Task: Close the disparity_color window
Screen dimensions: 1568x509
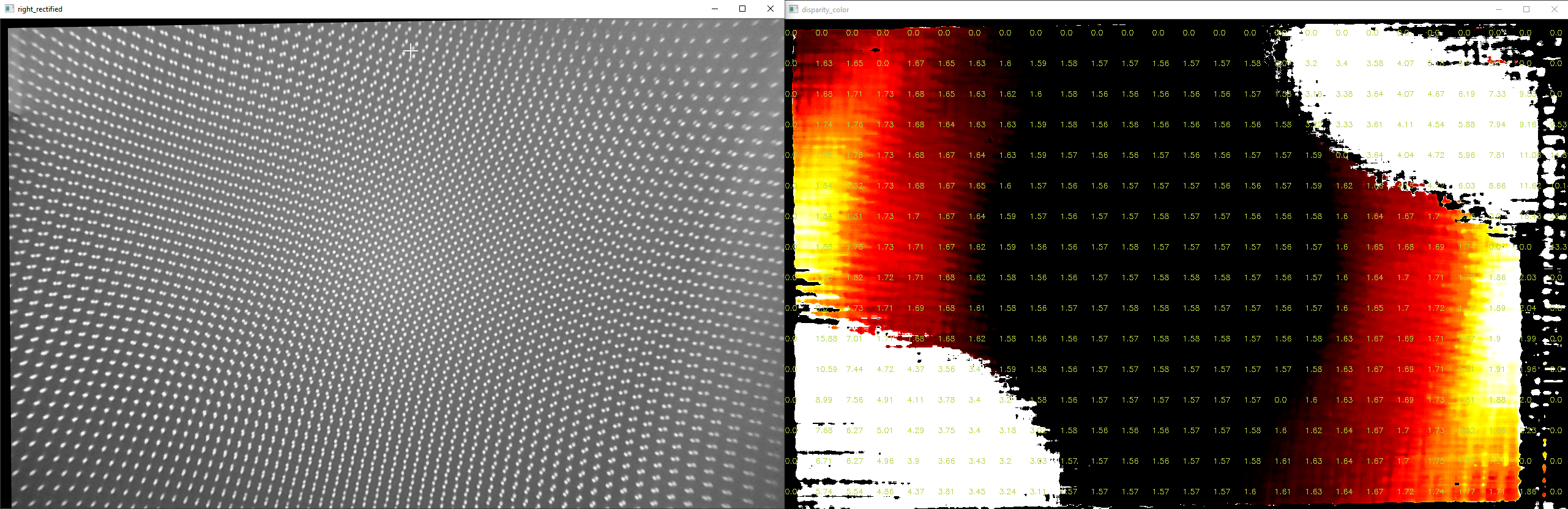Action: pyautogui.click(x=1555, y=9)
